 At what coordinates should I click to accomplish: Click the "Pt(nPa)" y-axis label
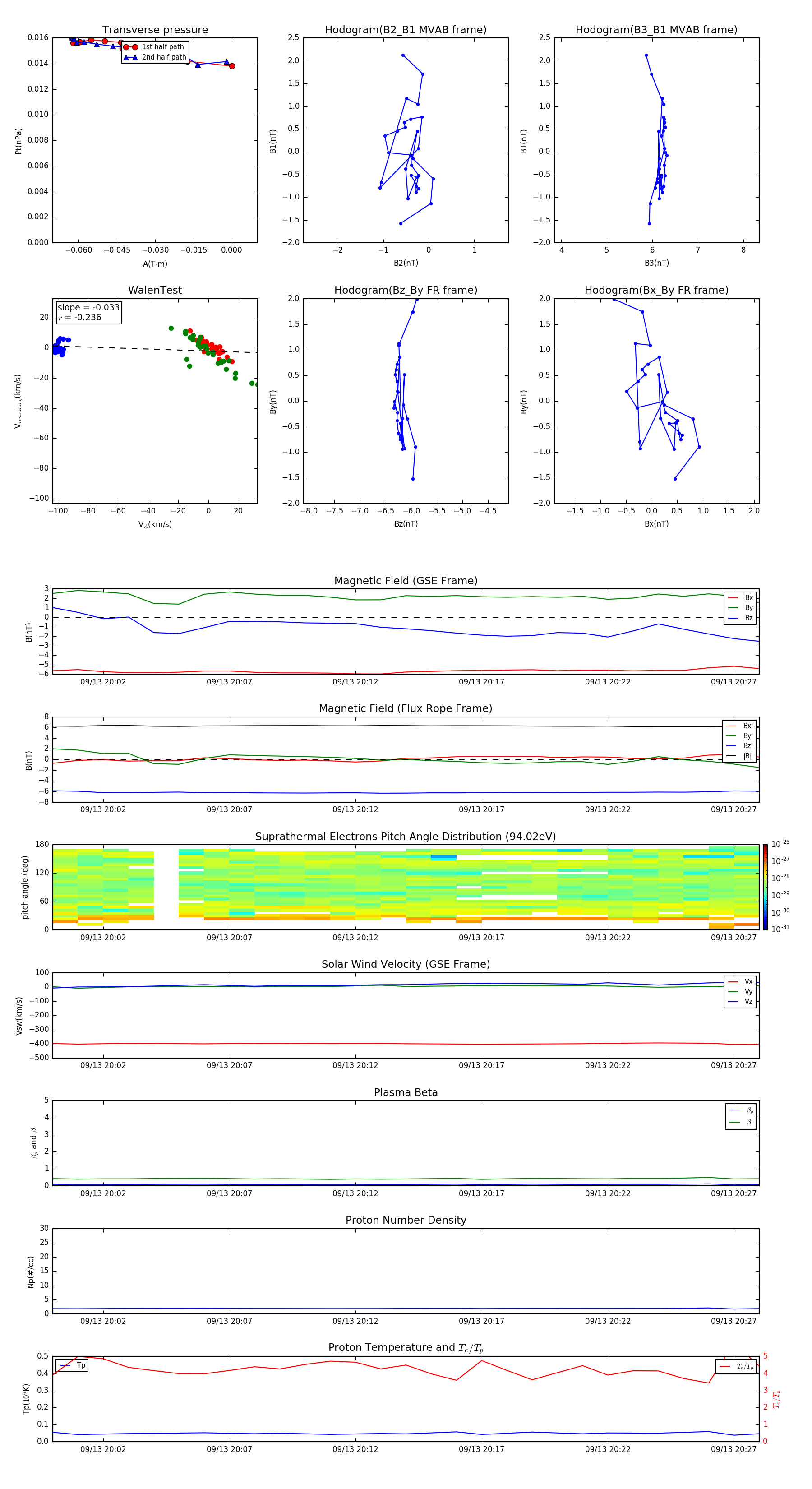click(x=18, y=140)
